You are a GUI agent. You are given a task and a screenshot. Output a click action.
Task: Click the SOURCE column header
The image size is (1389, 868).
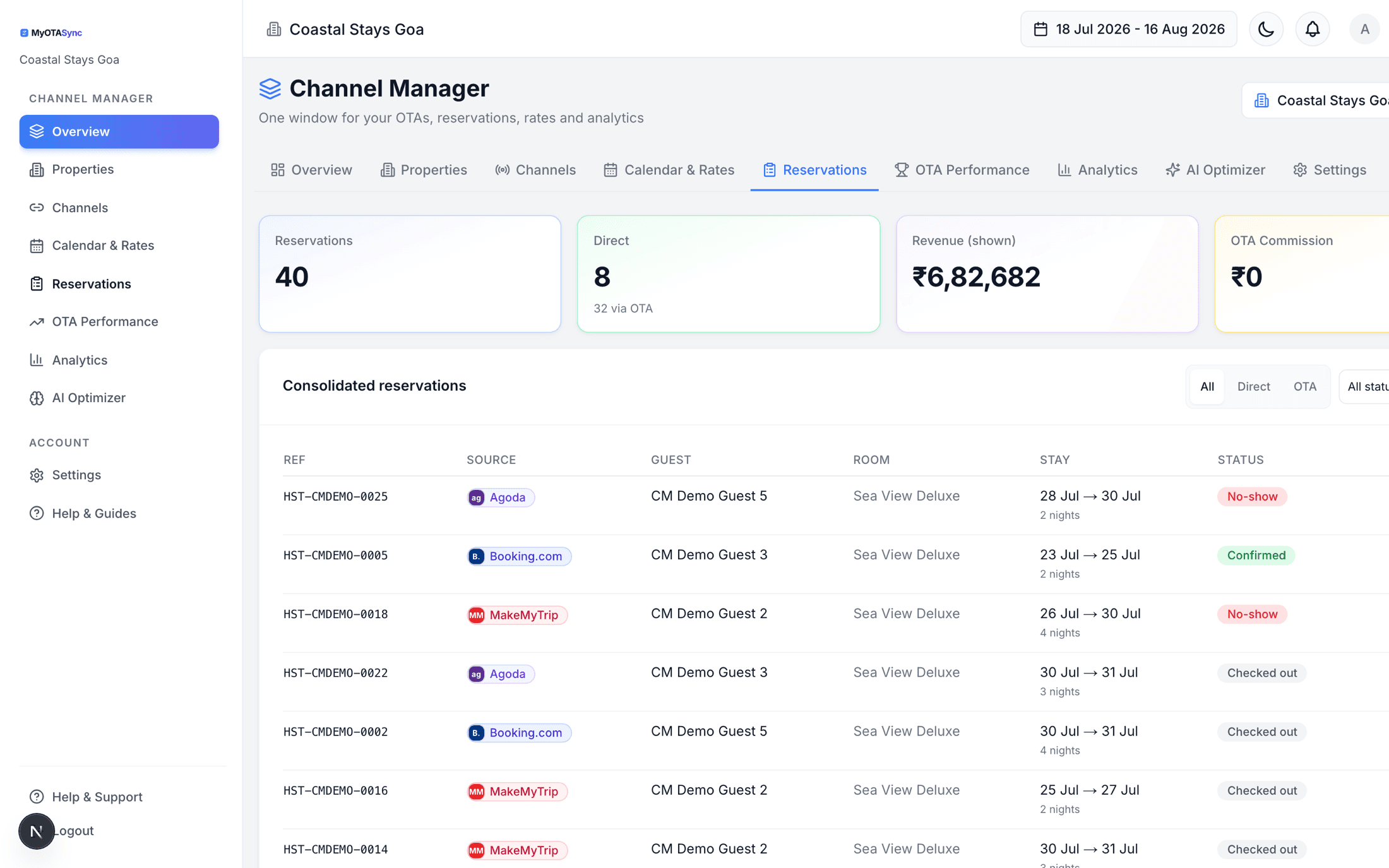click(x=491, y=460)
